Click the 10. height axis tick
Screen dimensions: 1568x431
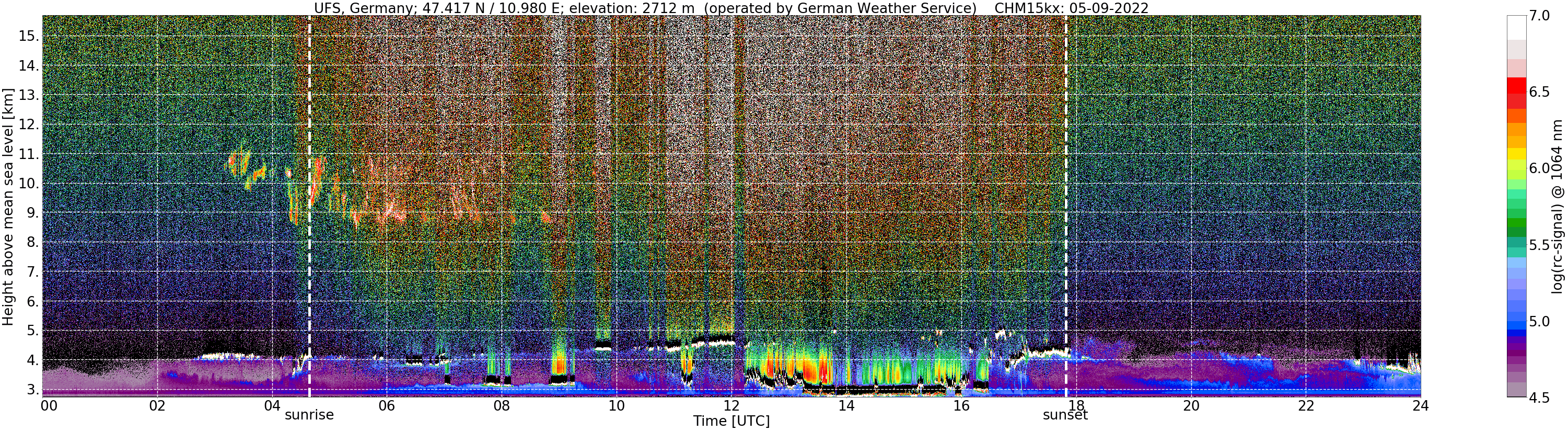click(x=29, y=184)
